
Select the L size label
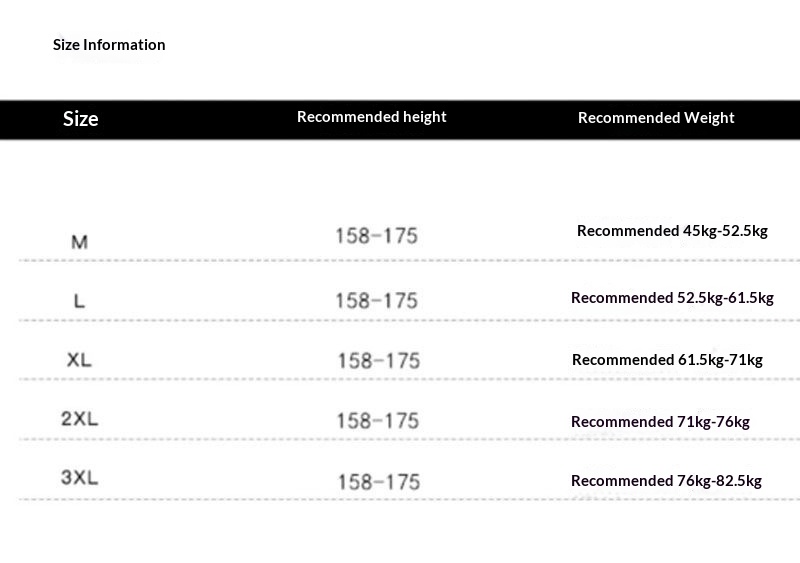click(80, 301)
